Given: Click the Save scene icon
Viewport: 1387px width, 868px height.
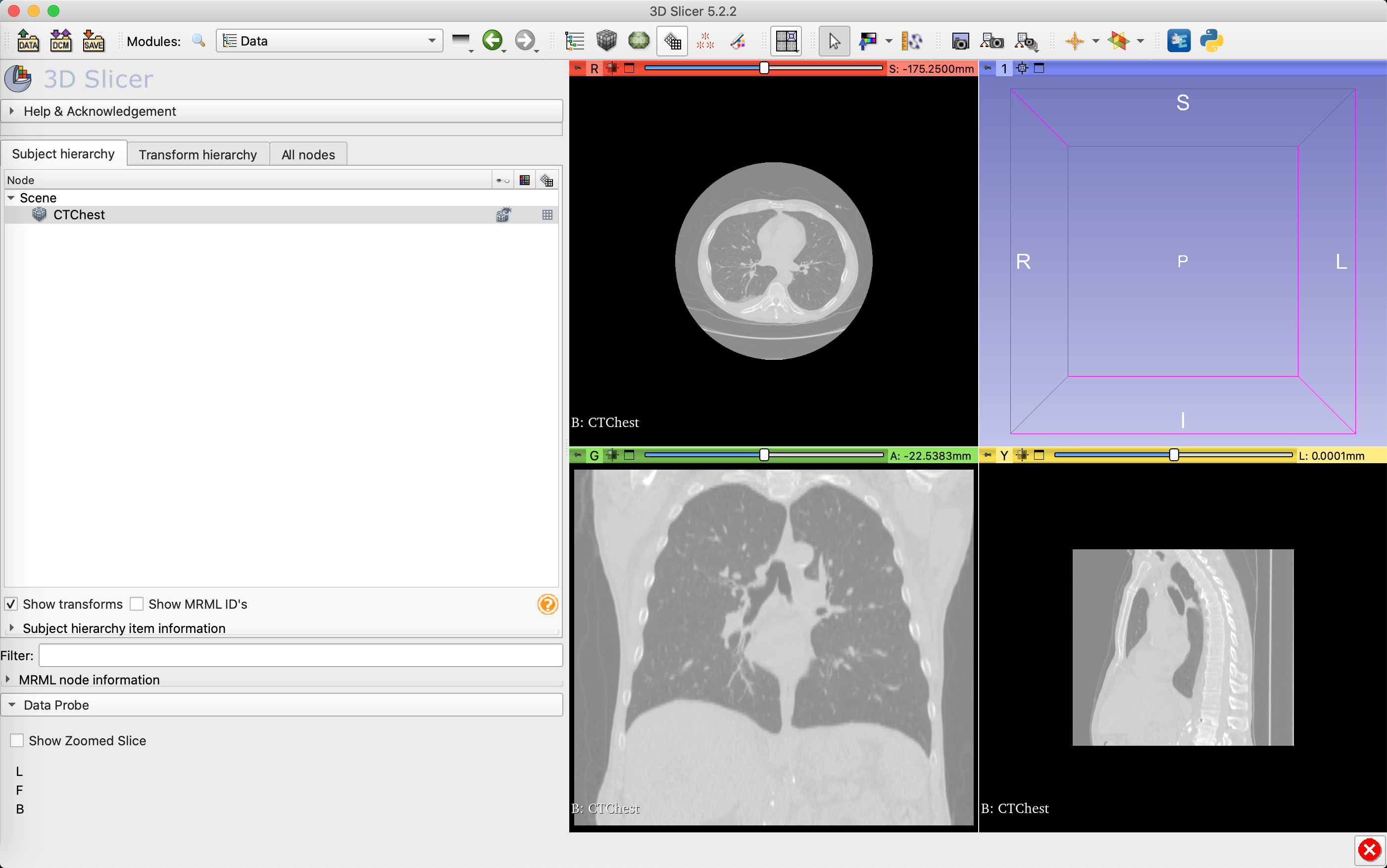Looking at the screenshot, I should pyautogui.click(x=94, y=41).
